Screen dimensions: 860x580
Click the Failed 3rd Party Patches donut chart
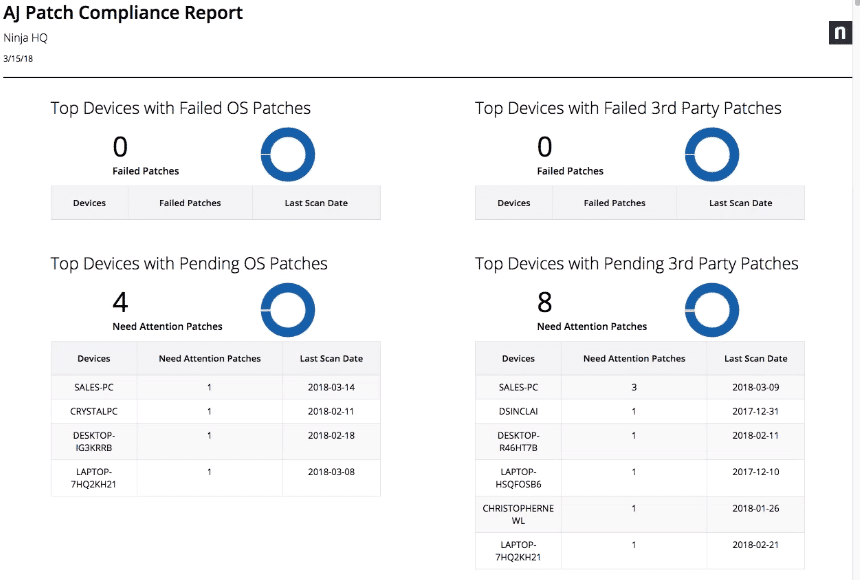click(711, 155)
